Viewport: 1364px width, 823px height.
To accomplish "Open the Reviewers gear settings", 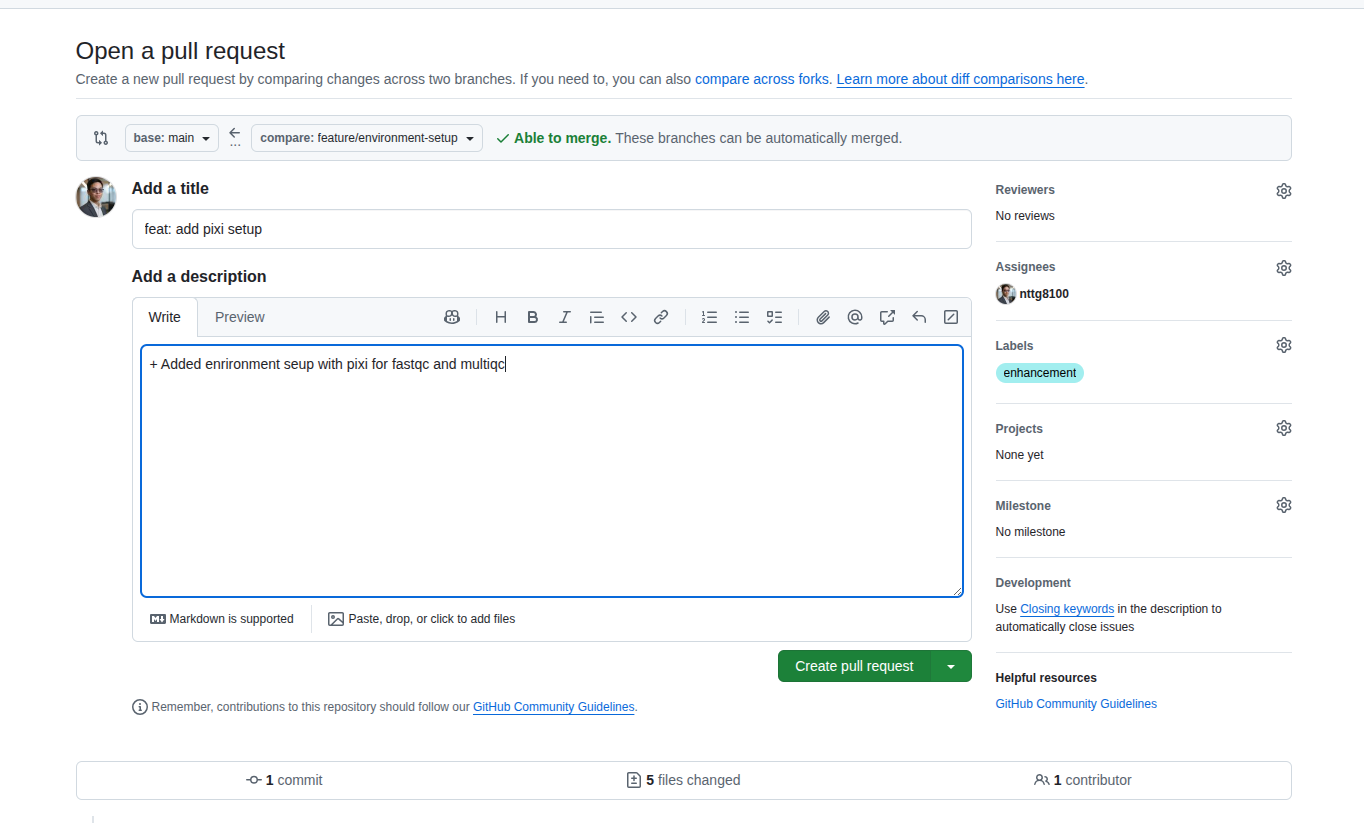I will (1283, 191).
